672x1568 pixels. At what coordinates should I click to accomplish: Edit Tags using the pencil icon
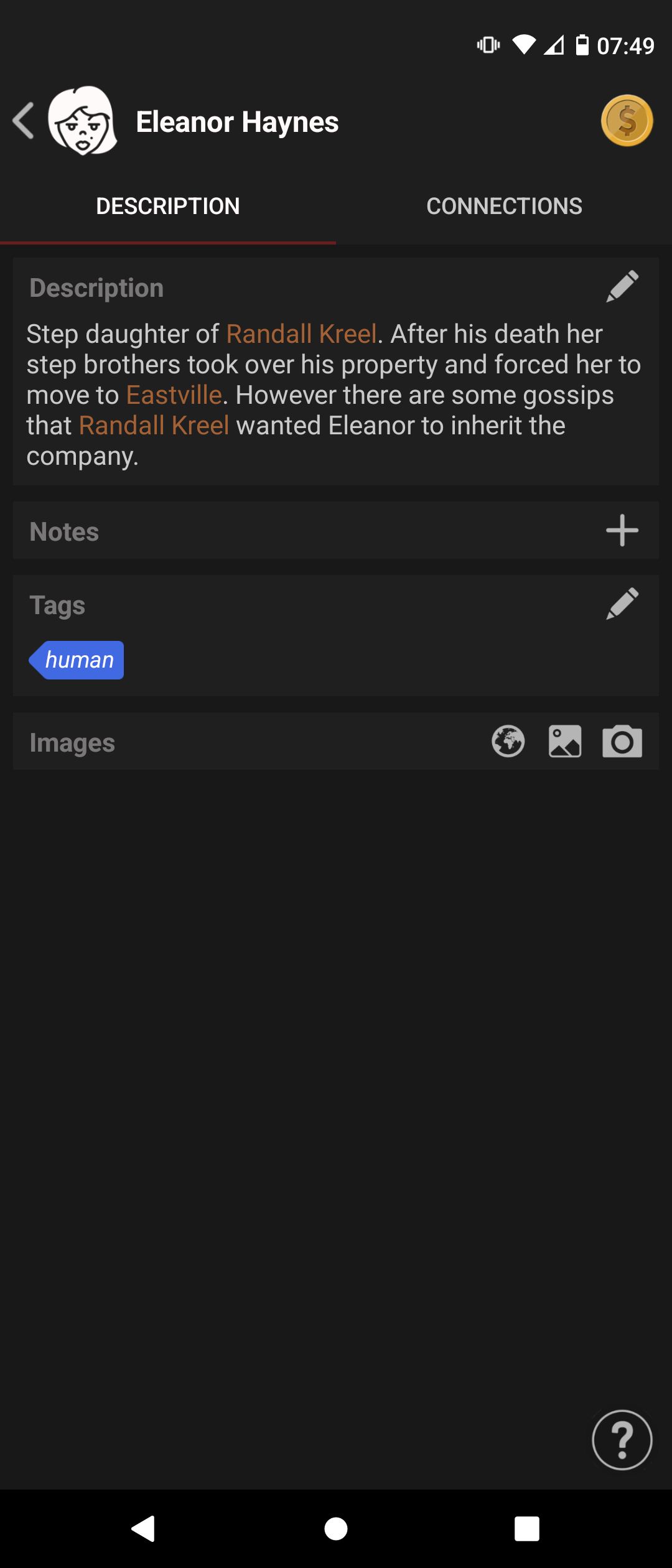[x=622, y=604]
